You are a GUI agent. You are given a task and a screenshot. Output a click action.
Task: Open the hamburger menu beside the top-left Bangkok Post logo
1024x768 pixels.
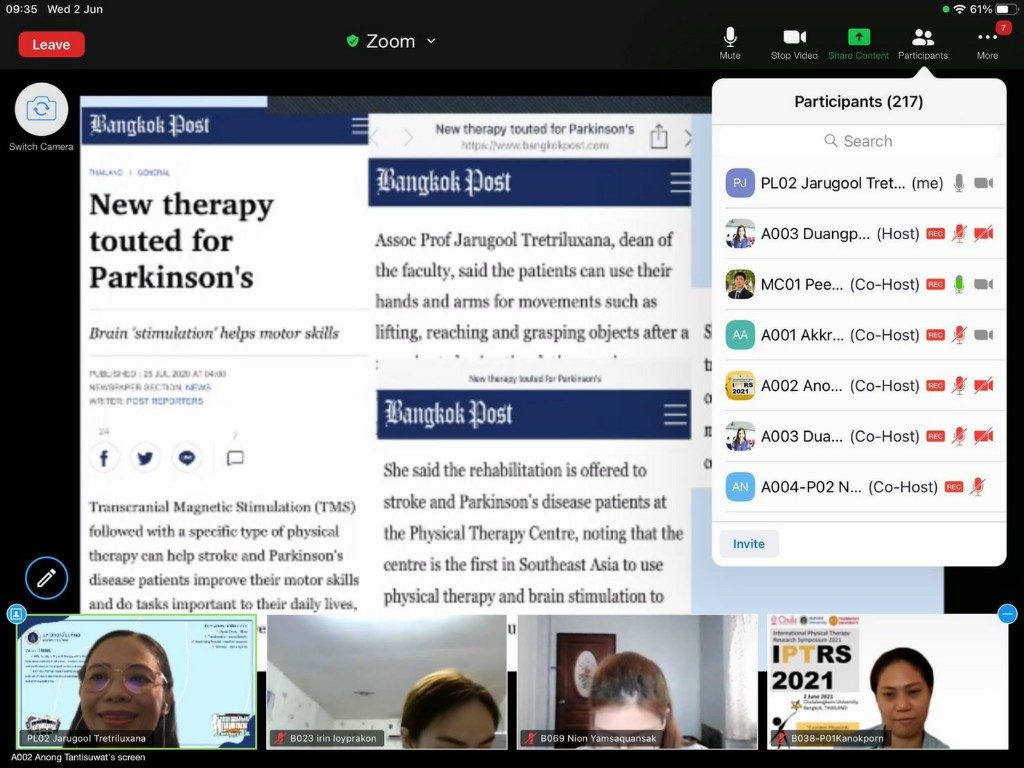pyautogui.click(x=359, y=125)
